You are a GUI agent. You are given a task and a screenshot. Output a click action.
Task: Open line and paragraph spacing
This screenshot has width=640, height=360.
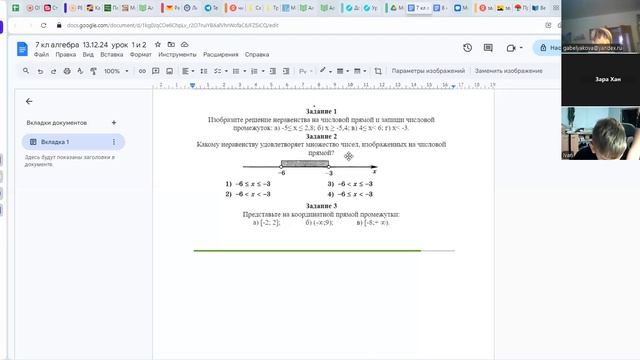click(204, 71)
